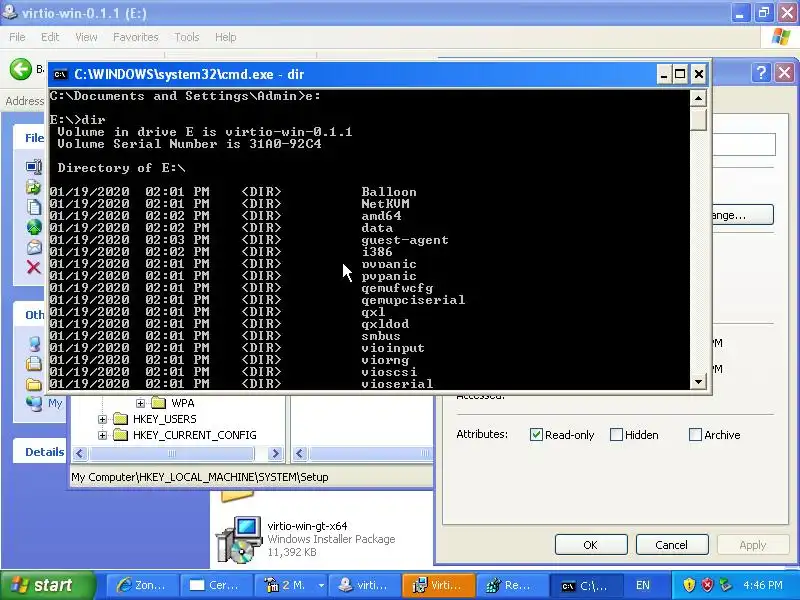The width and height of the screenshot is (800, 600).
Task: Expand the HKEY_CURRENT_CONFIG registry hive
Action: coord(102,435)
